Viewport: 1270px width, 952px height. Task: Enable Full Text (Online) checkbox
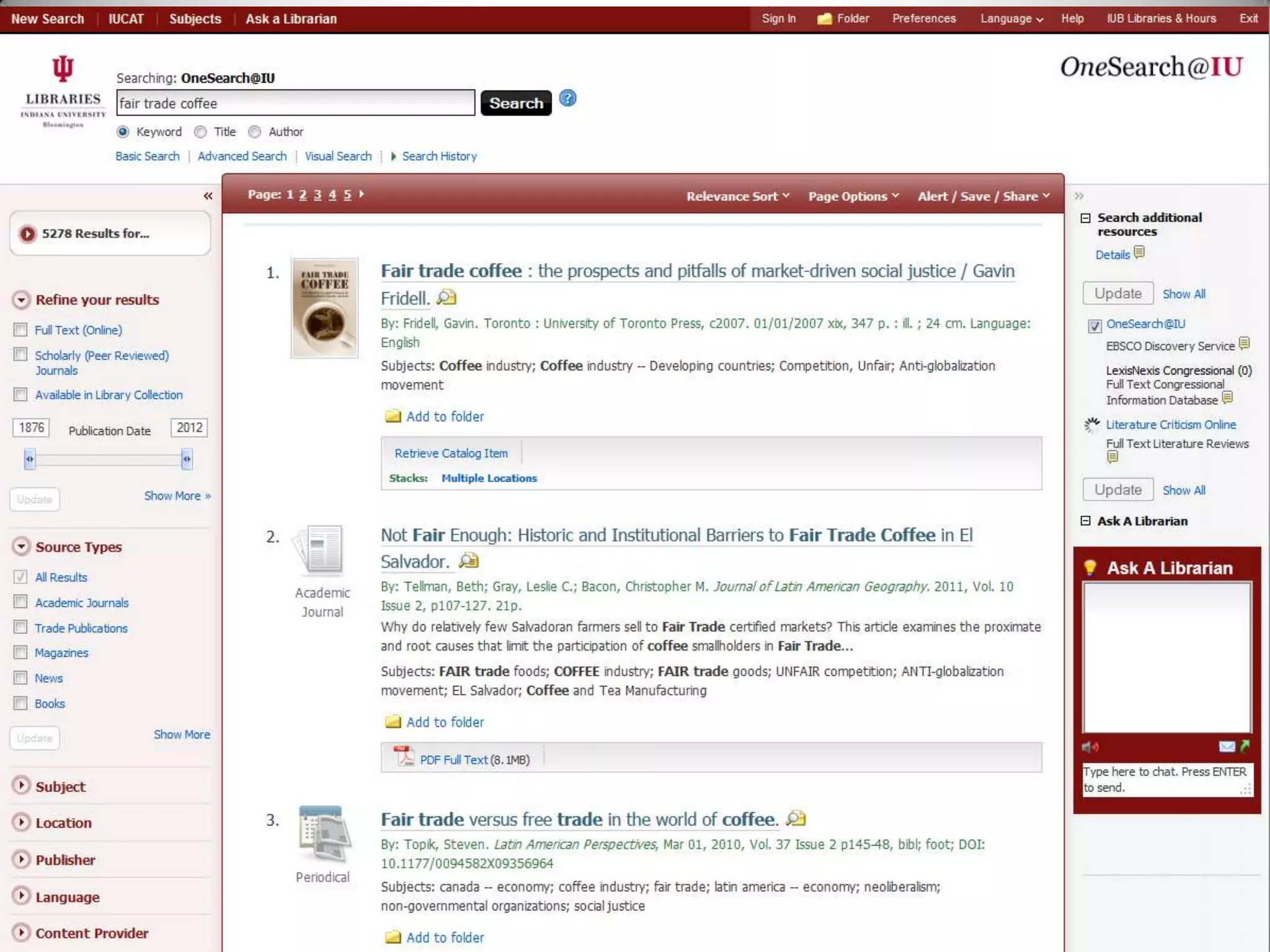coord(20,330)
